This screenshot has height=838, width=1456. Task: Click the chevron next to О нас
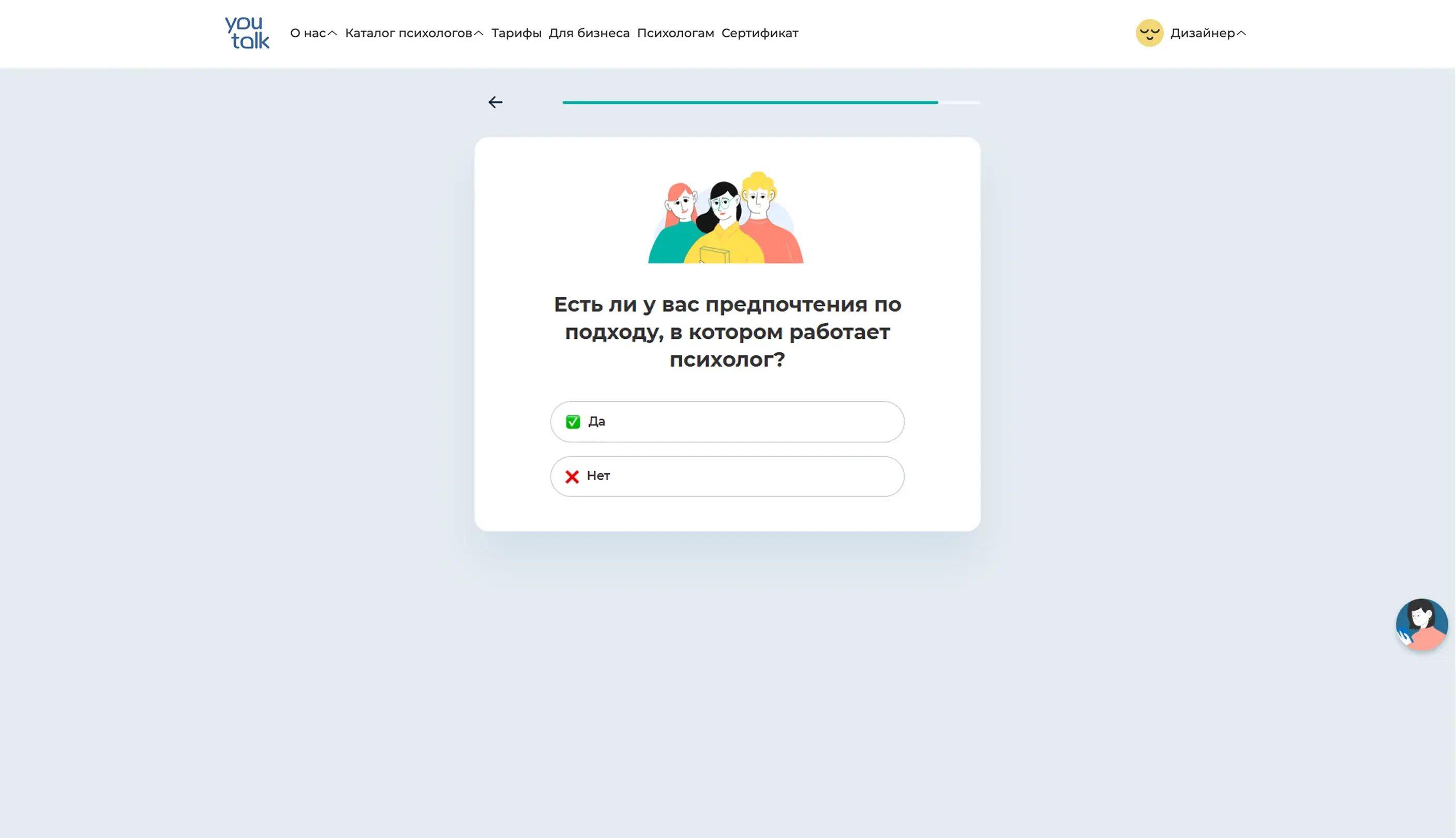coord(332,34)
